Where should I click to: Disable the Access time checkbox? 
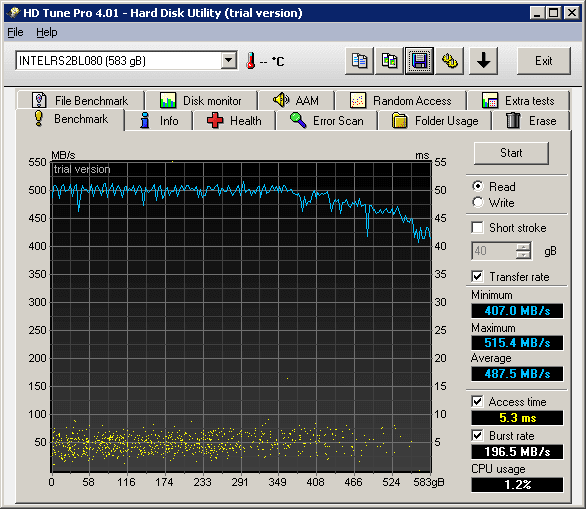point(477,402)
